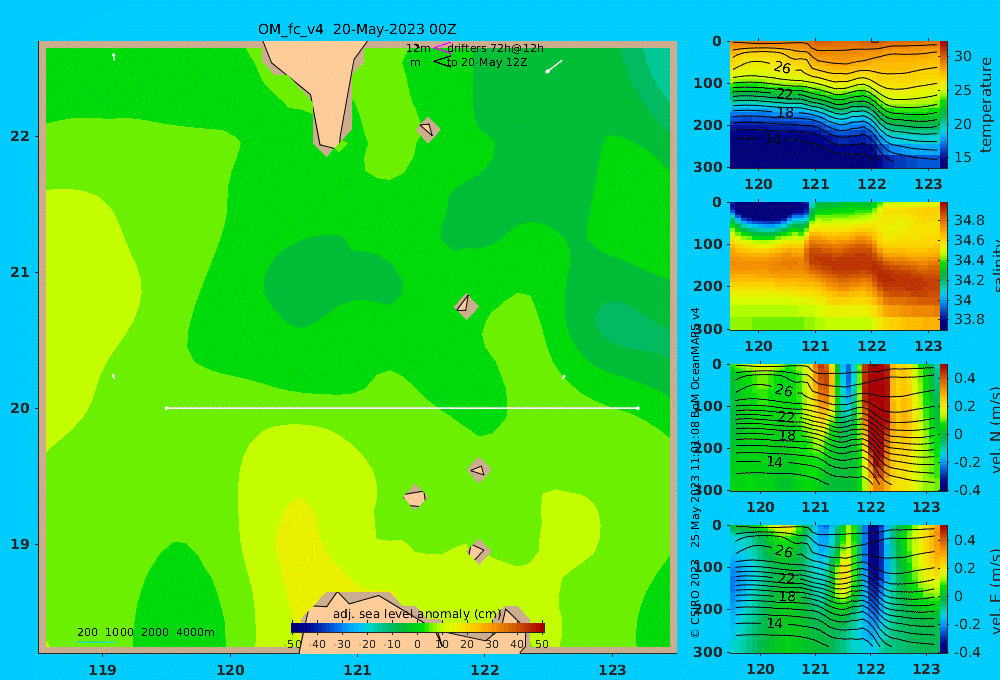Click the sea level anomaly colorbar
Viewport: 1000px width, 680px height.
[418, 628]
